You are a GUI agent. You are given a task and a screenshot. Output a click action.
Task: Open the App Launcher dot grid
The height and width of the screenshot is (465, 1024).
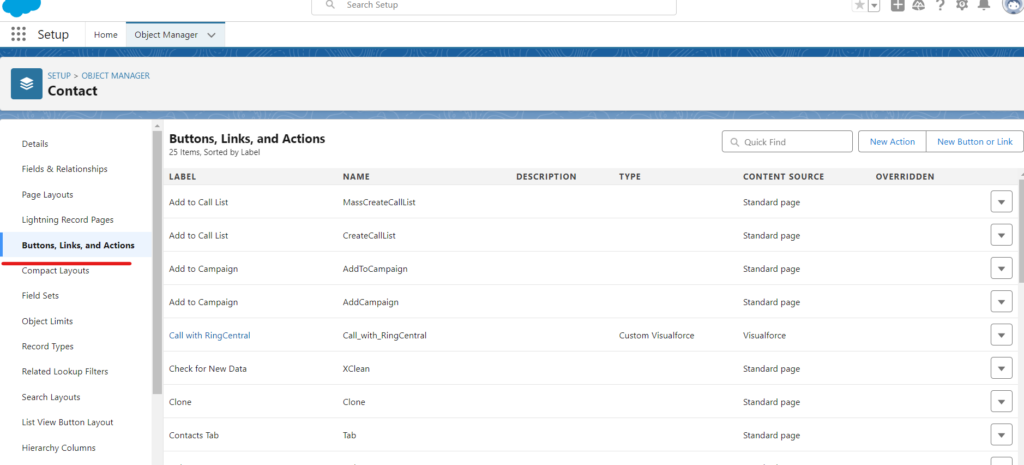click(18, 35)
